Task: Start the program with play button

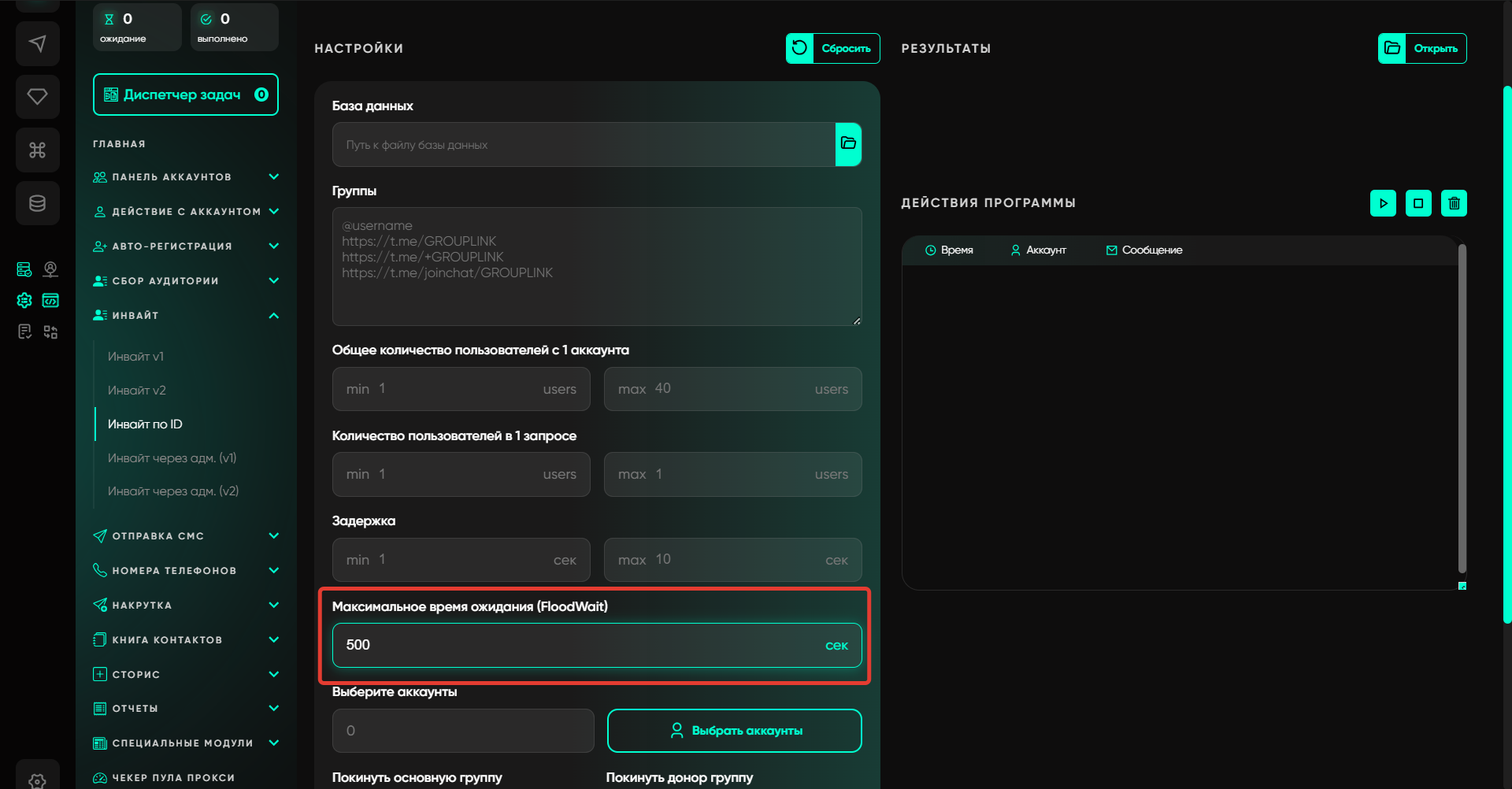Action: click(x=1383, y=203)
